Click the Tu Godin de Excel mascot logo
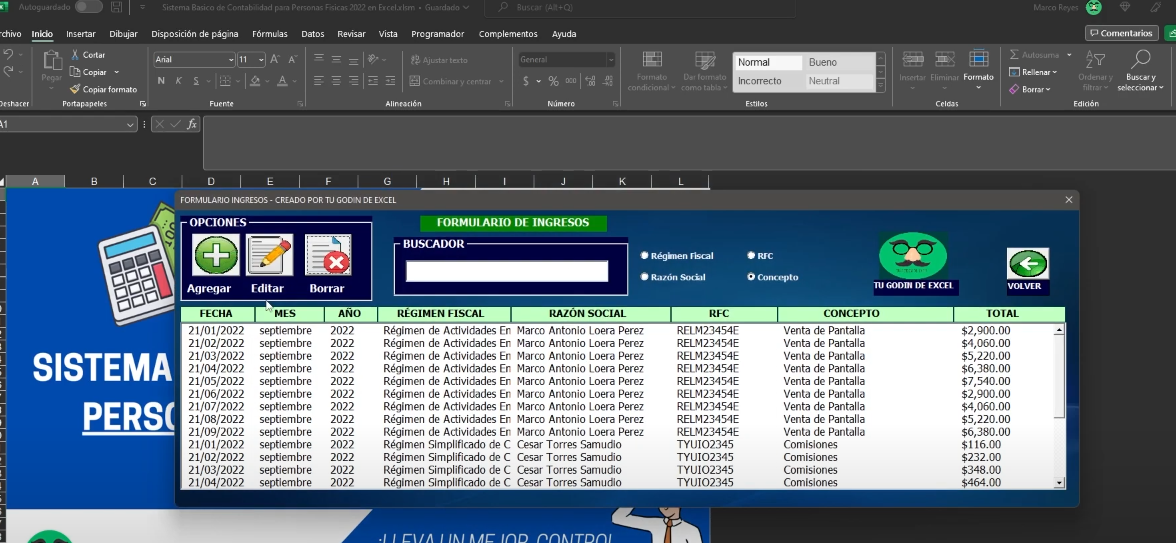Viewport: 1176px width, 543px height. (x=913, y=256)
